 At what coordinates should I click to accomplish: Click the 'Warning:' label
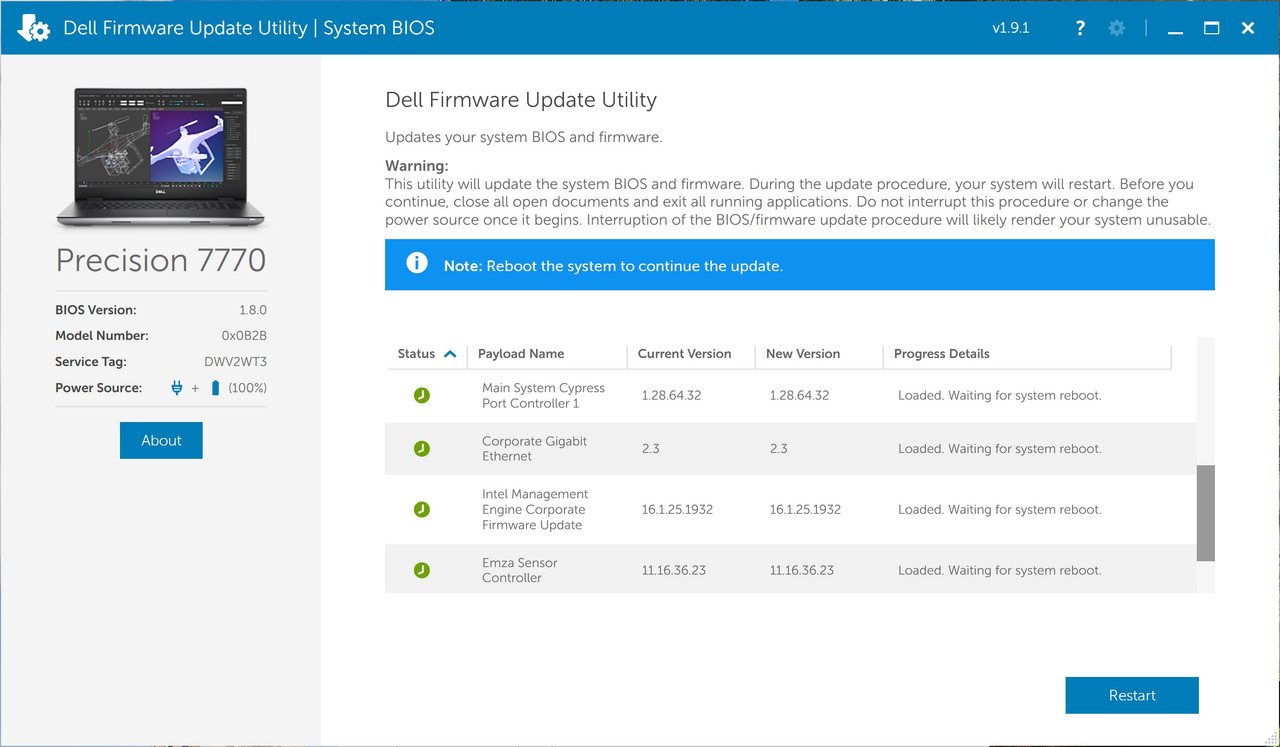tap(417, 166)
